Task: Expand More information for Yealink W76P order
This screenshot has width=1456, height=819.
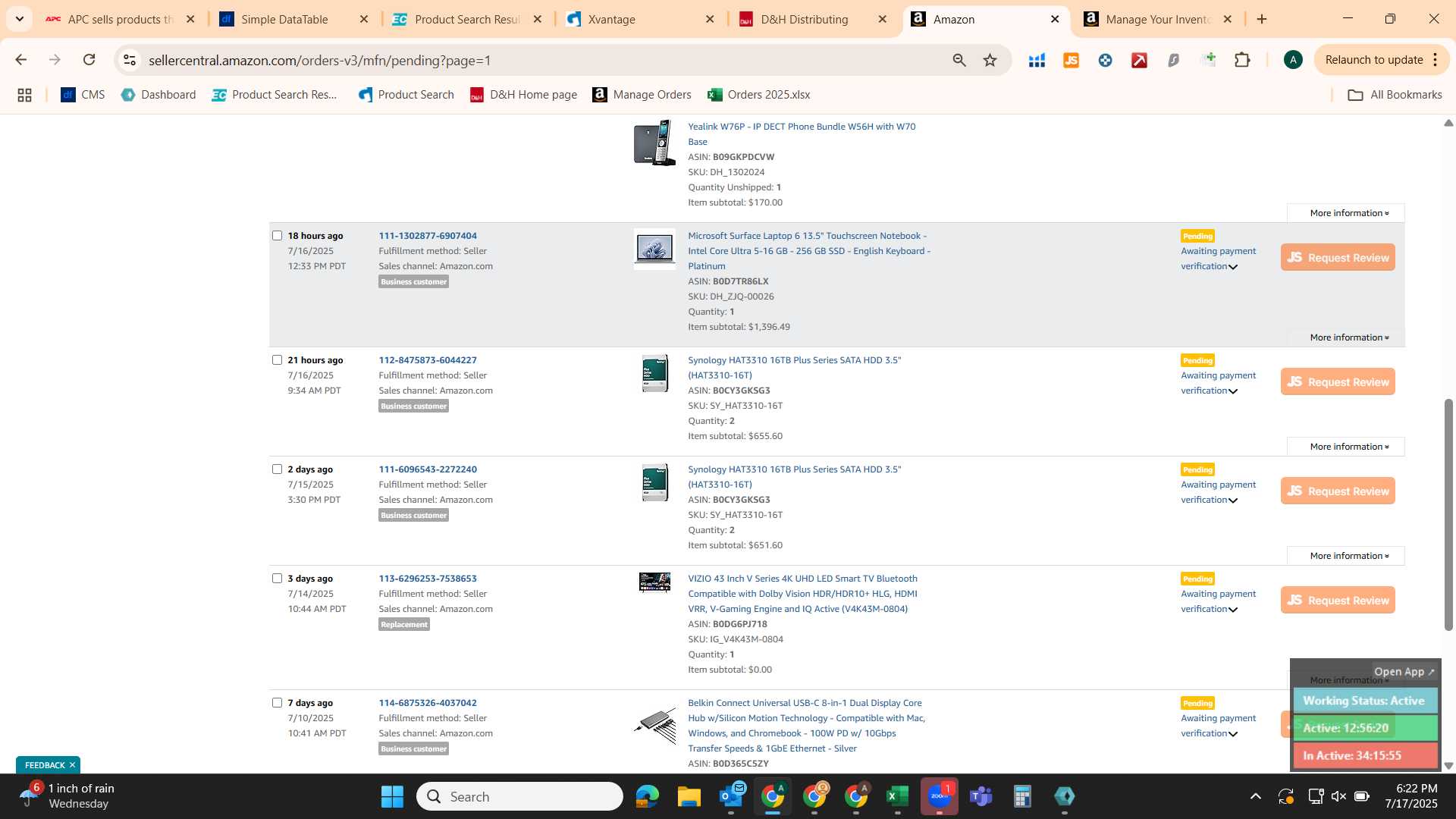Action: point(1346,213)
